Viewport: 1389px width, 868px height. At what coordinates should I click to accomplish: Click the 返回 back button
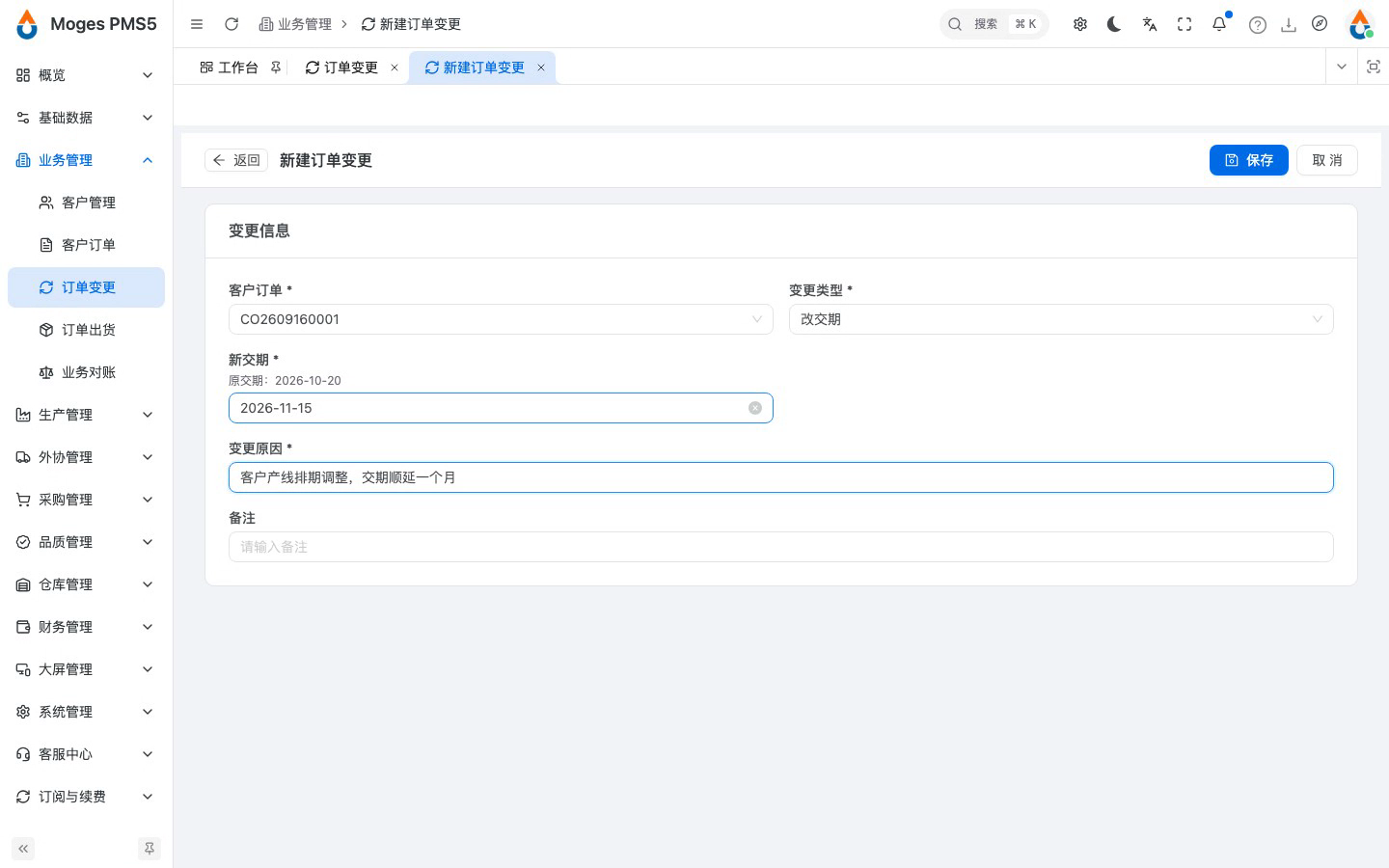click(236, 160)
